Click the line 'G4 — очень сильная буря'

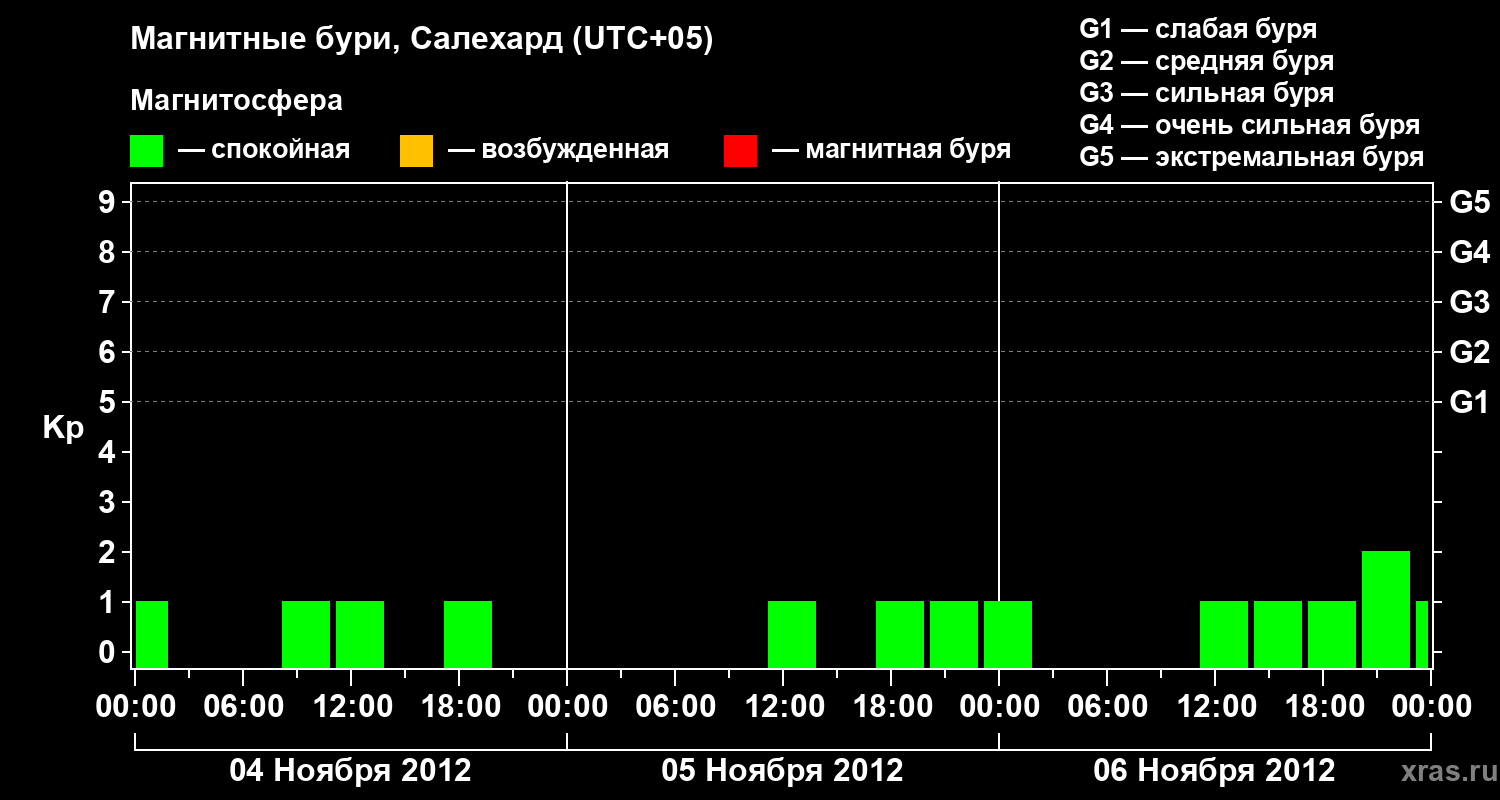(x=1250, y=125)
